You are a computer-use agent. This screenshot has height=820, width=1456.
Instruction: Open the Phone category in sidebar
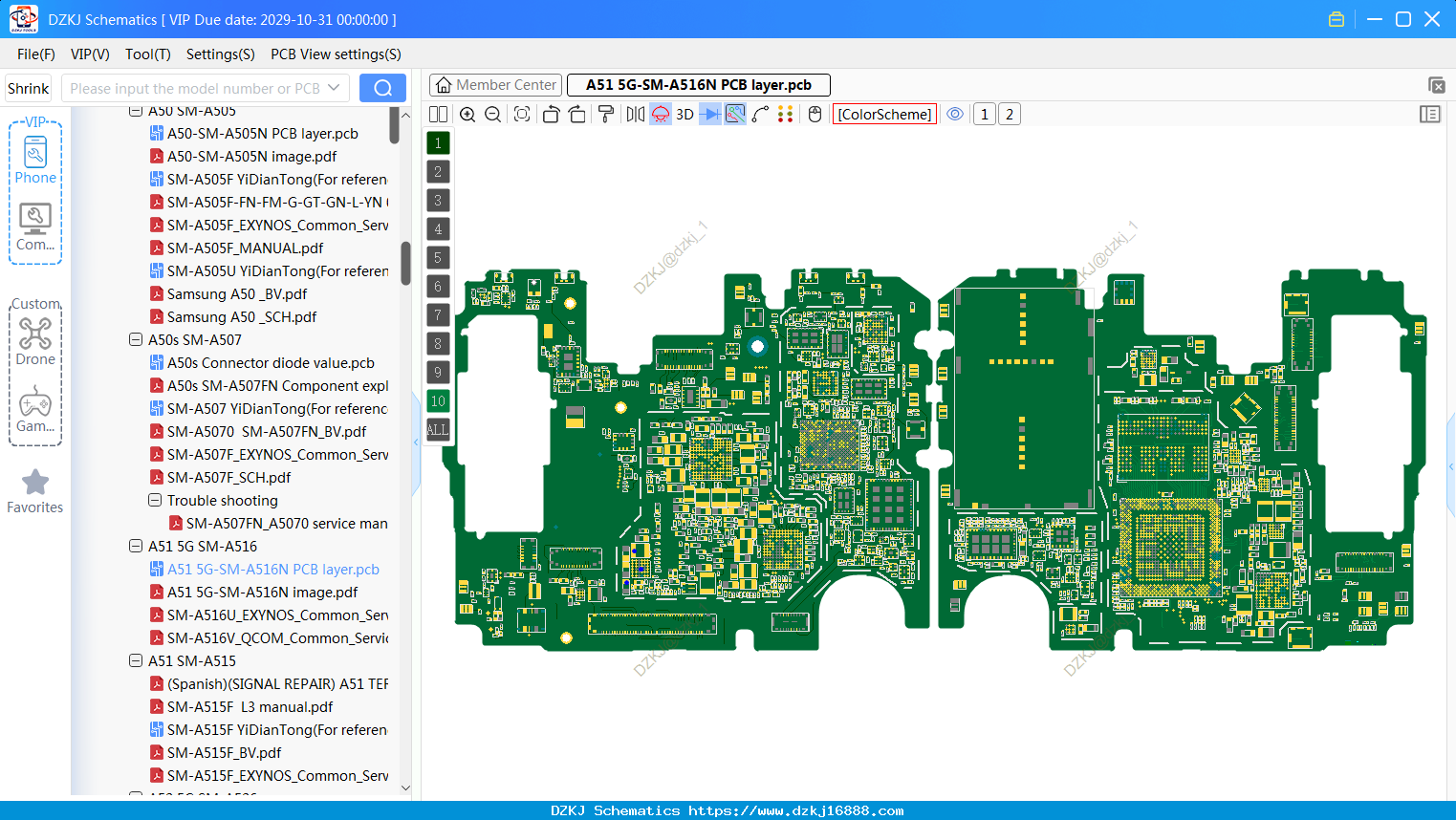tap(35, 161)
